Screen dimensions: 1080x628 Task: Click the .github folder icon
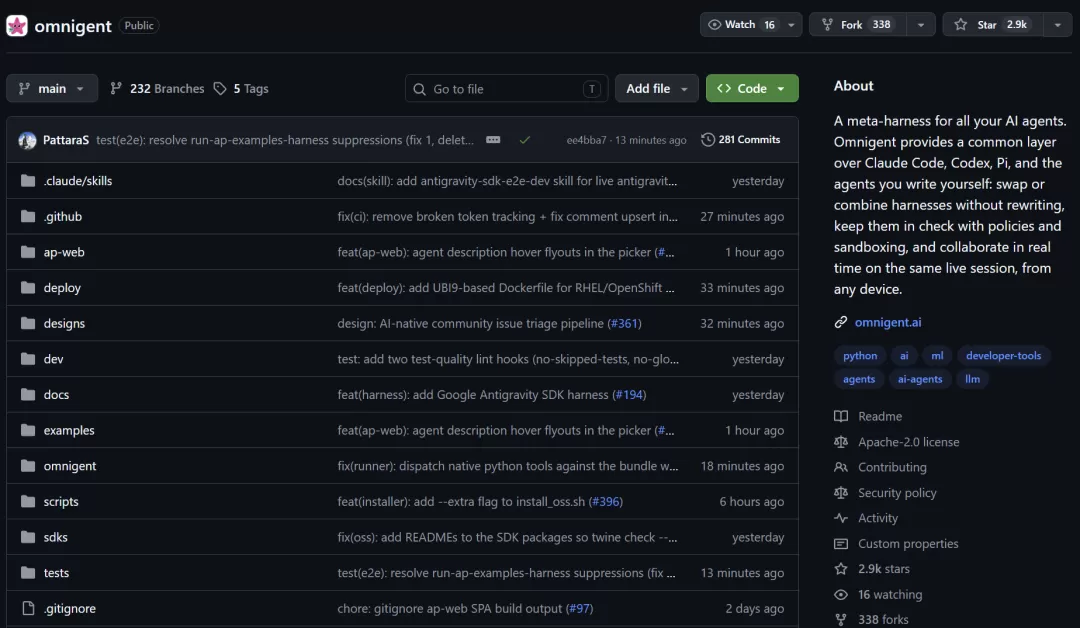[x=28, y=216]
